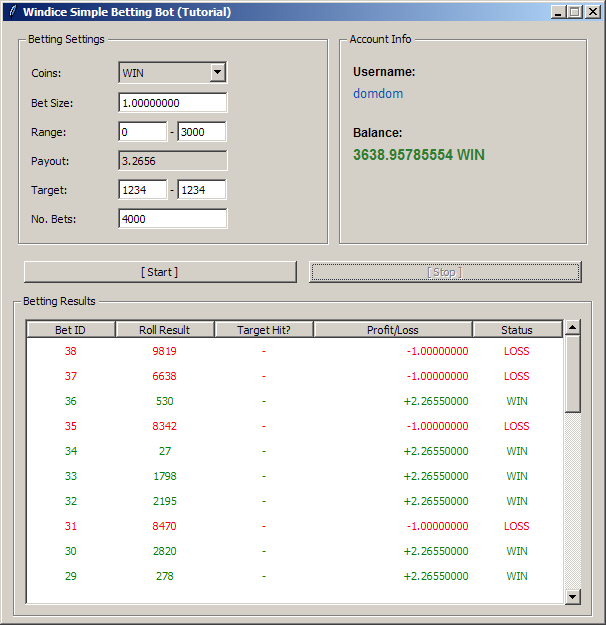Click the Status column header

[x=517, y=330]
